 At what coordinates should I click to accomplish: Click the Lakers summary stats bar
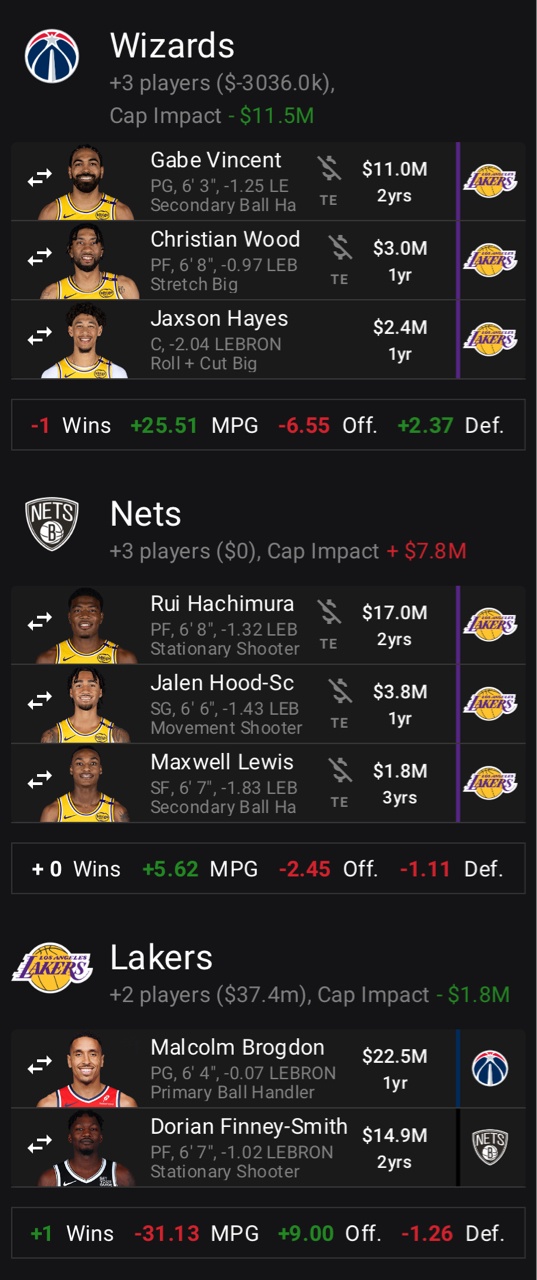(x=268, y=1233)
